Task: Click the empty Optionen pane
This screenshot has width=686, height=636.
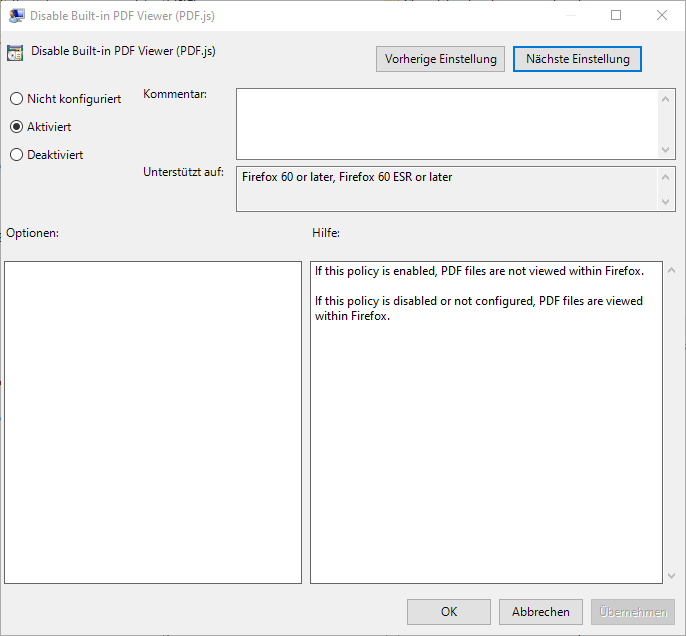Action: 153,423
